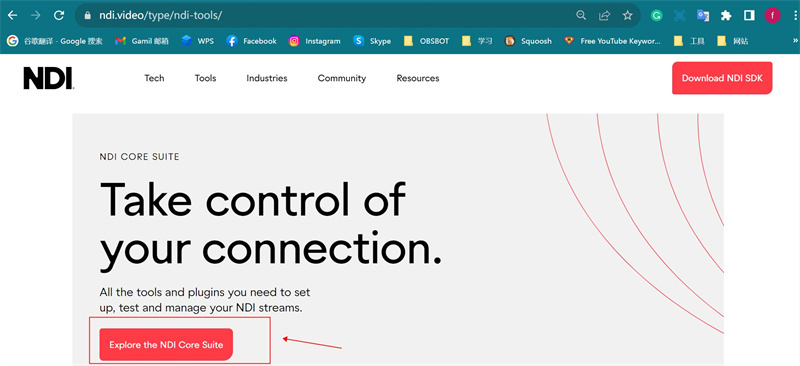This screenshot has width=800, height=366.
Task: Click Explore the NDI Core Suite button
Action: [166, 345]
